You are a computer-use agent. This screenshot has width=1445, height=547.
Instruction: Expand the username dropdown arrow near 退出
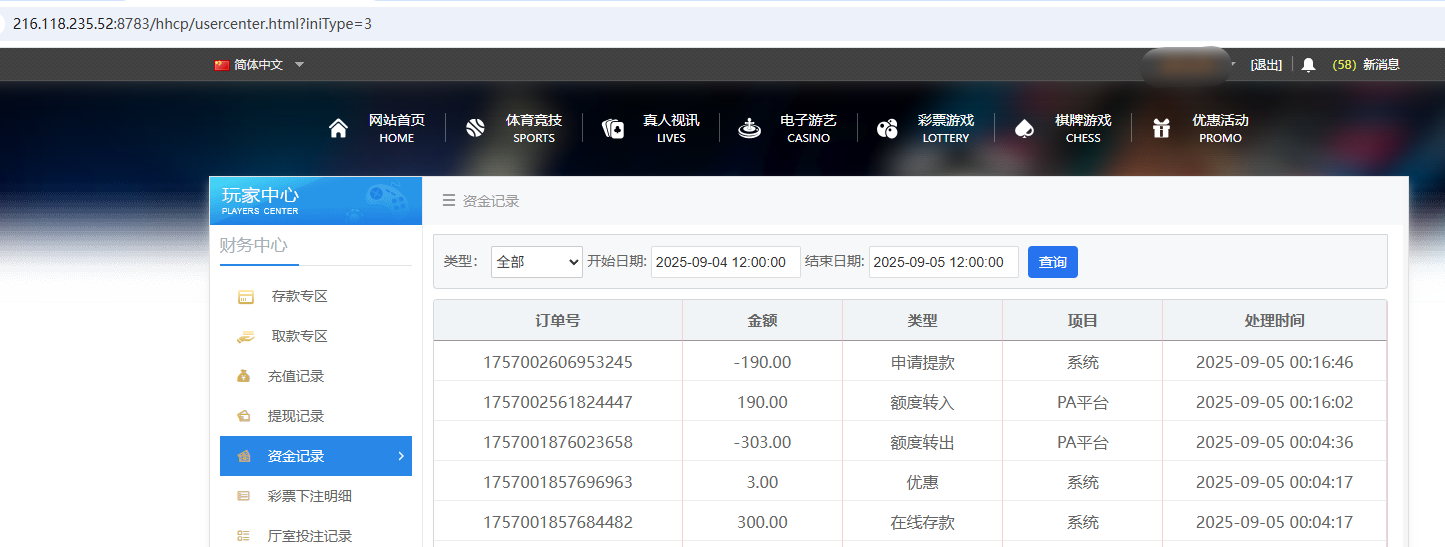1236,65
